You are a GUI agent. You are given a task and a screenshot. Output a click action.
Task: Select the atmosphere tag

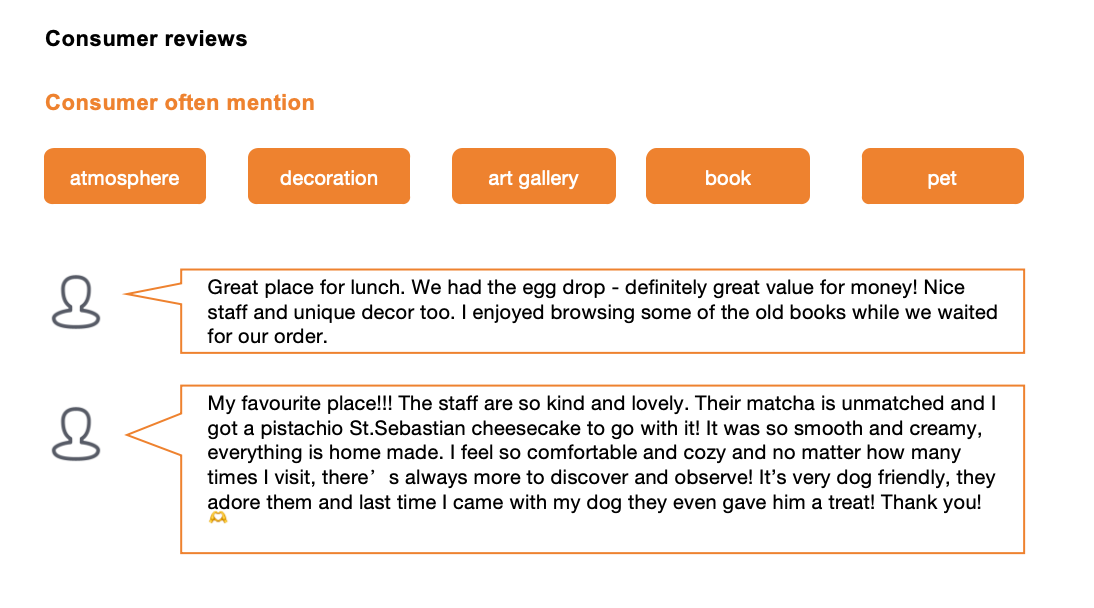125,176
